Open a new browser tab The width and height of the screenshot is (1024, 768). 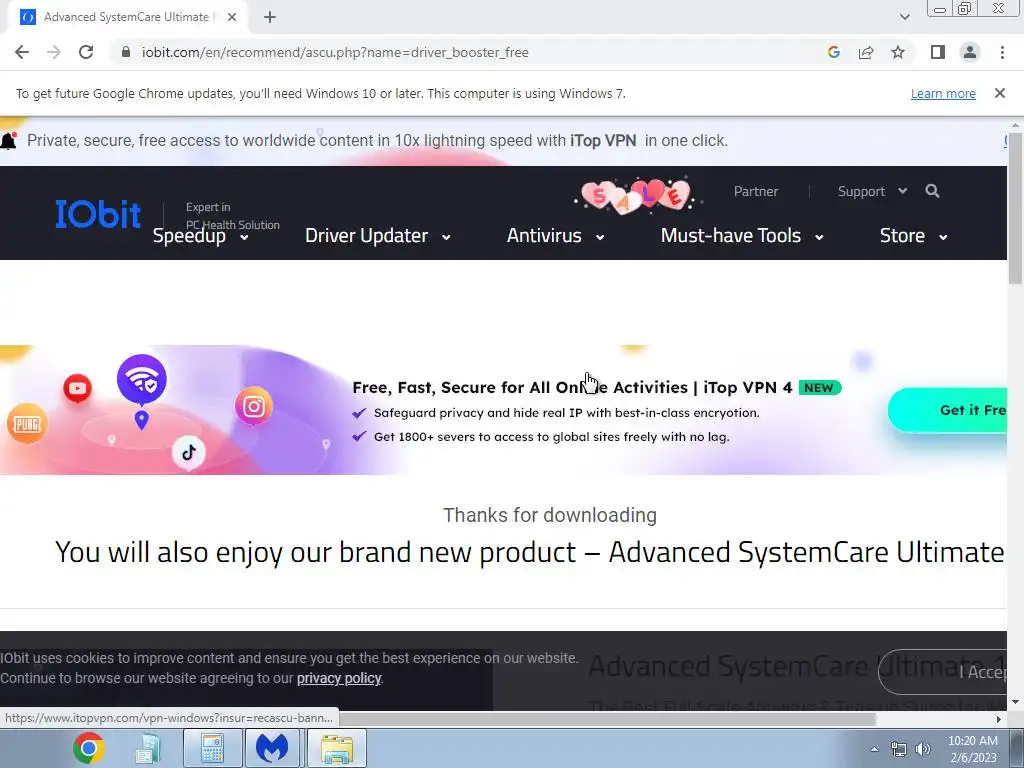tap(270, 17)
